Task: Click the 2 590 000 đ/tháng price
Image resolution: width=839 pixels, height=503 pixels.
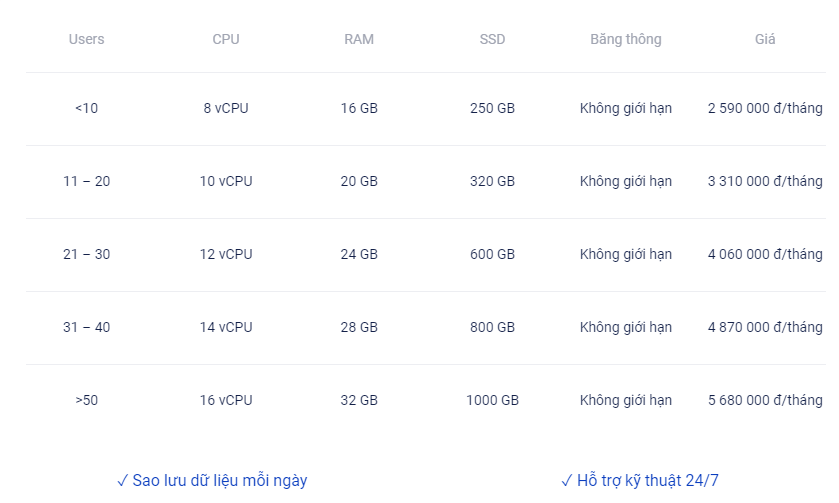Action: tap(765, 108)
